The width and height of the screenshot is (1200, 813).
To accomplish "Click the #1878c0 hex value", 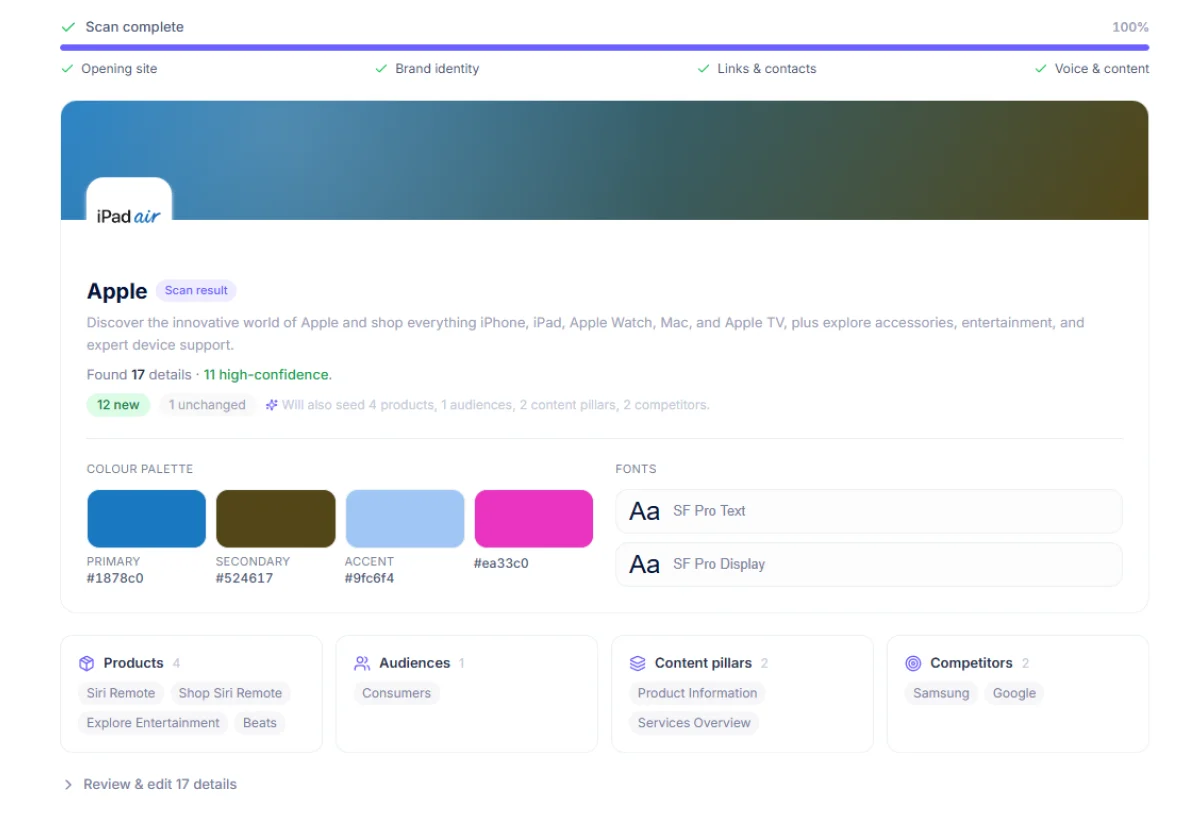I will [115, 578].
